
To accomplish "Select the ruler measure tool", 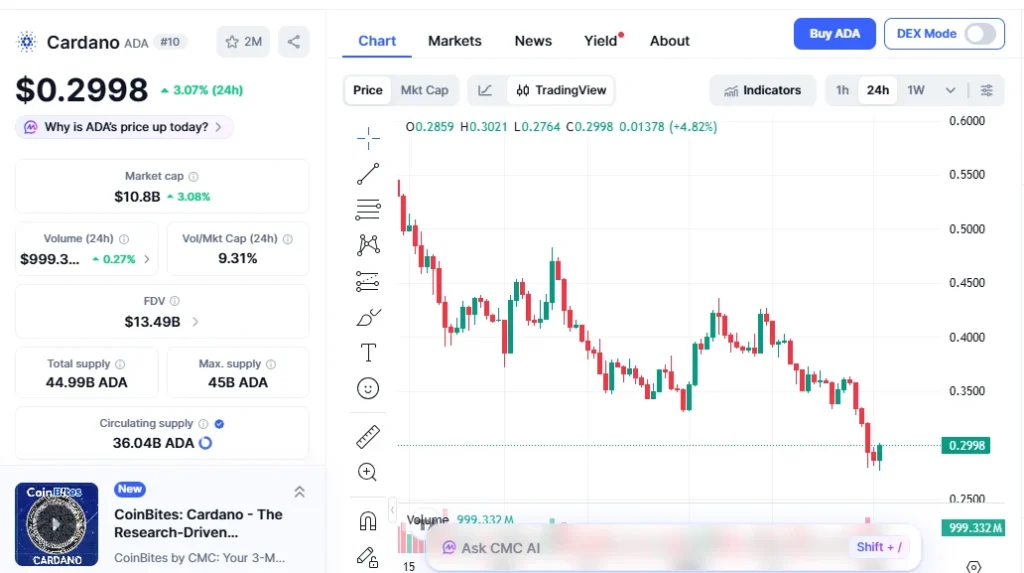I will 368,437.
